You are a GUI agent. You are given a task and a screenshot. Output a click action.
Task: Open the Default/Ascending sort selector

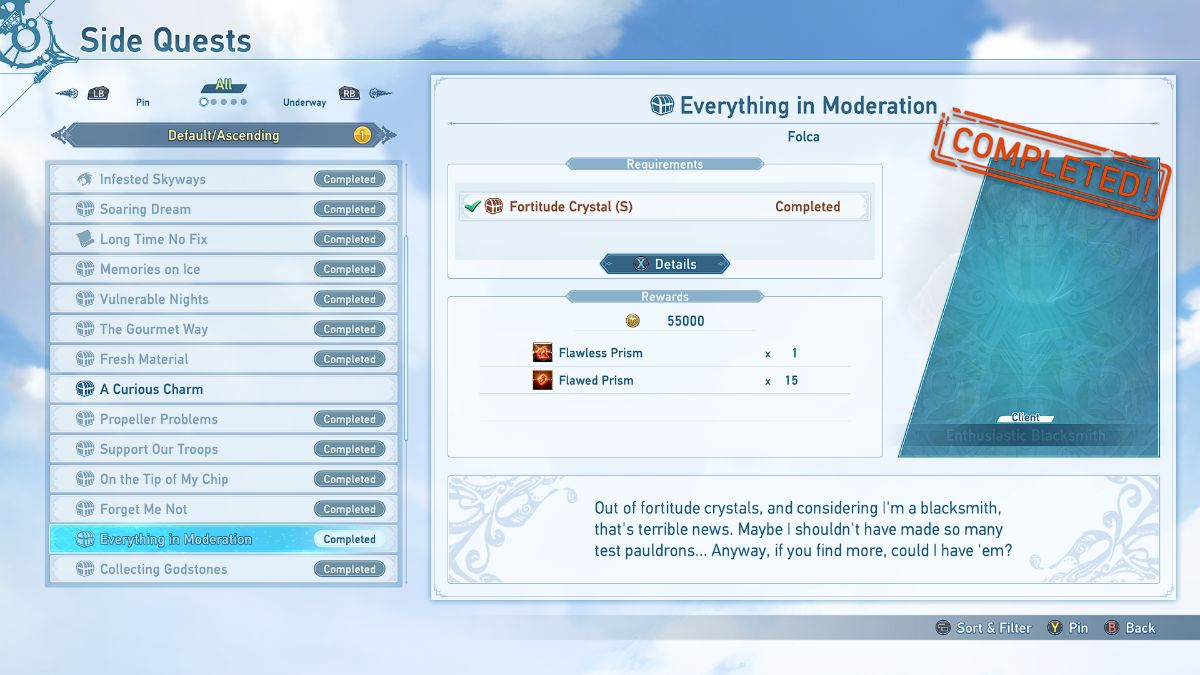click(x=223, y=135)
